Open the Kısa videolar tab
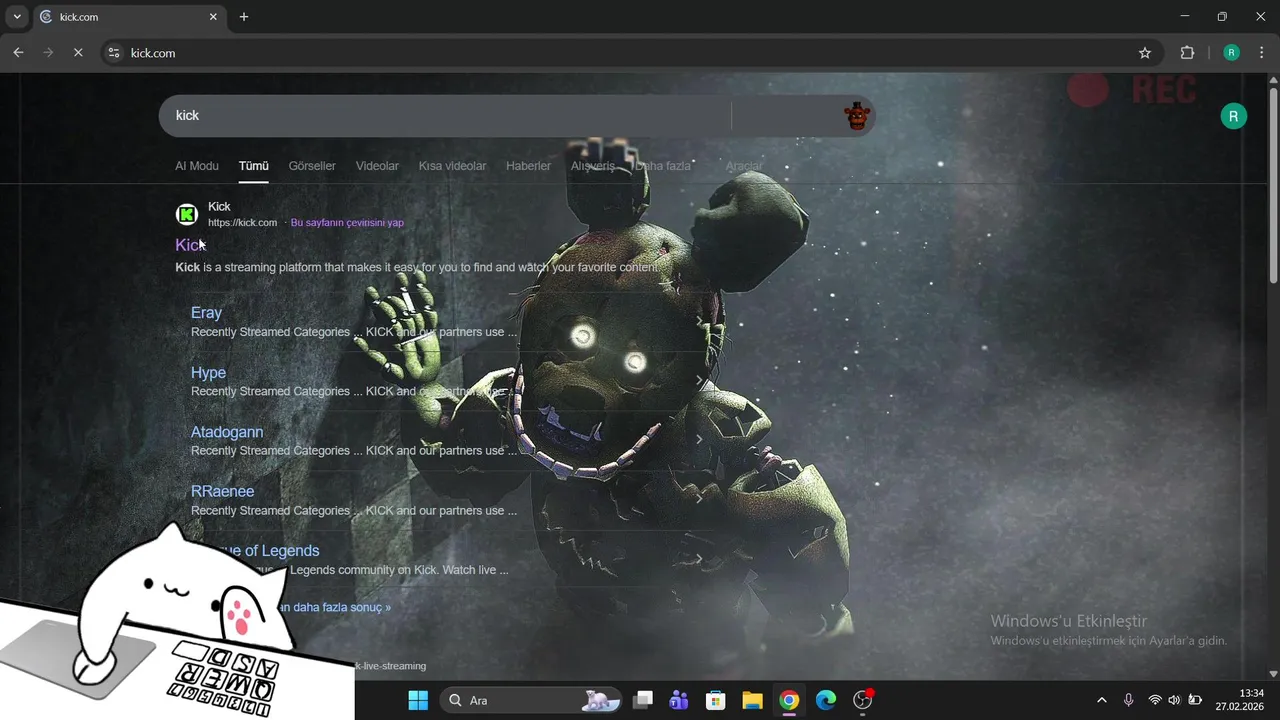Screen dimensions: 1280x720 [x=452, y=166]
